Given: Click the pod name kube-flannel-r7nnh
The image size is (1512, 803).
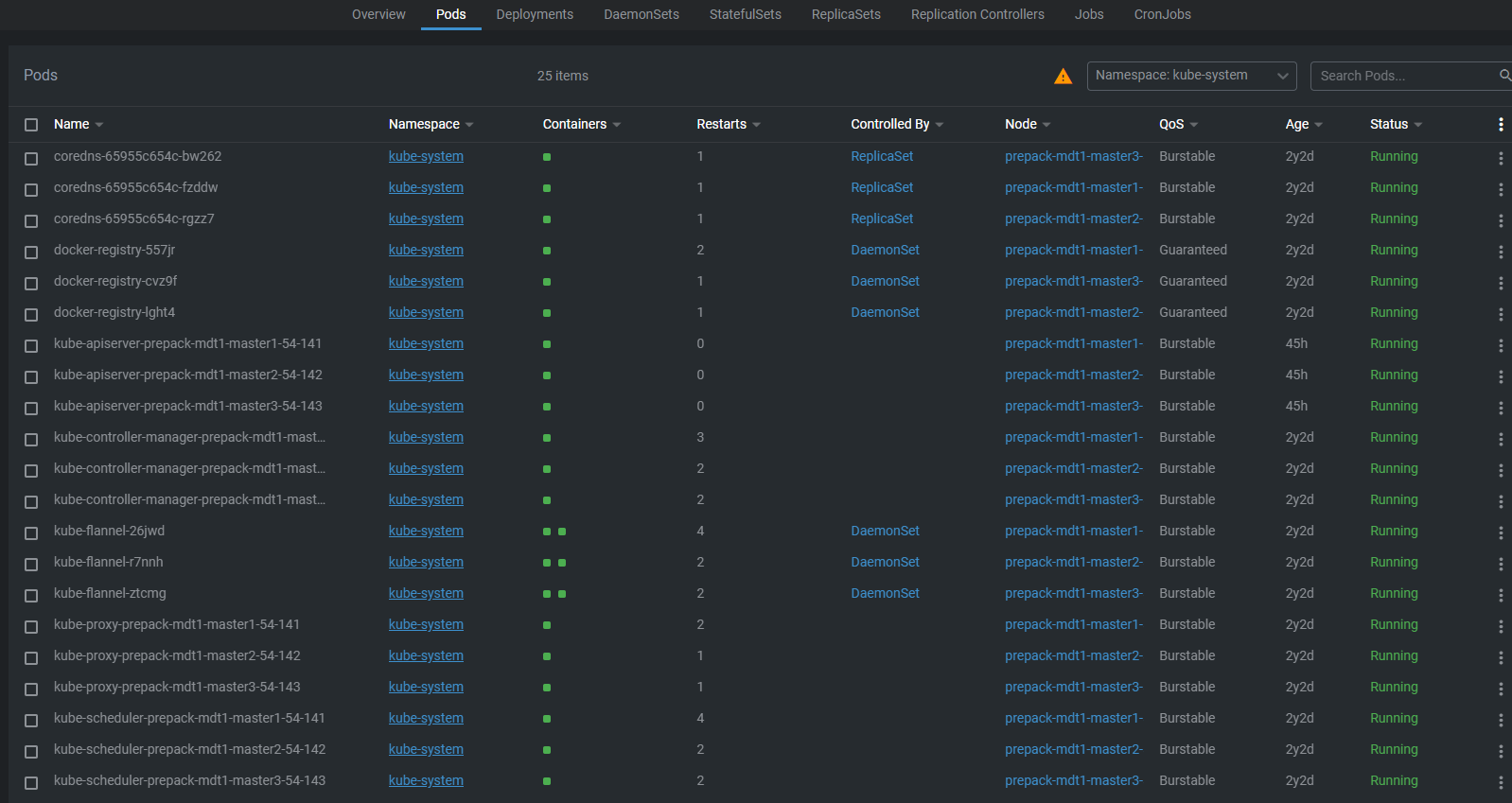Looking at the screenshot, I should point(109,562).
